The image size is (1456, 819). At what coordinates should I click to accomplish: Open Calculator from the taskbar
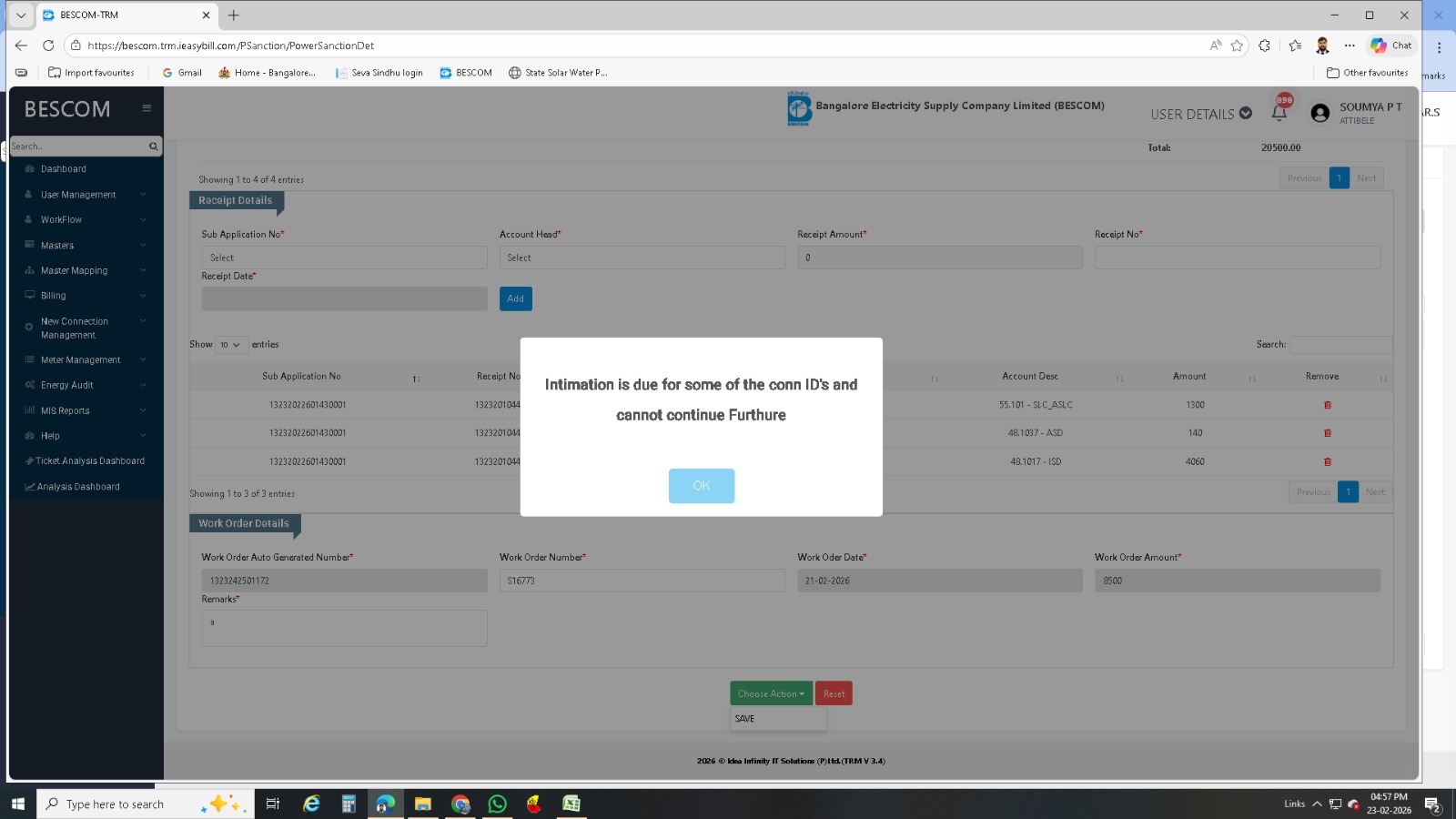(349, 804)
